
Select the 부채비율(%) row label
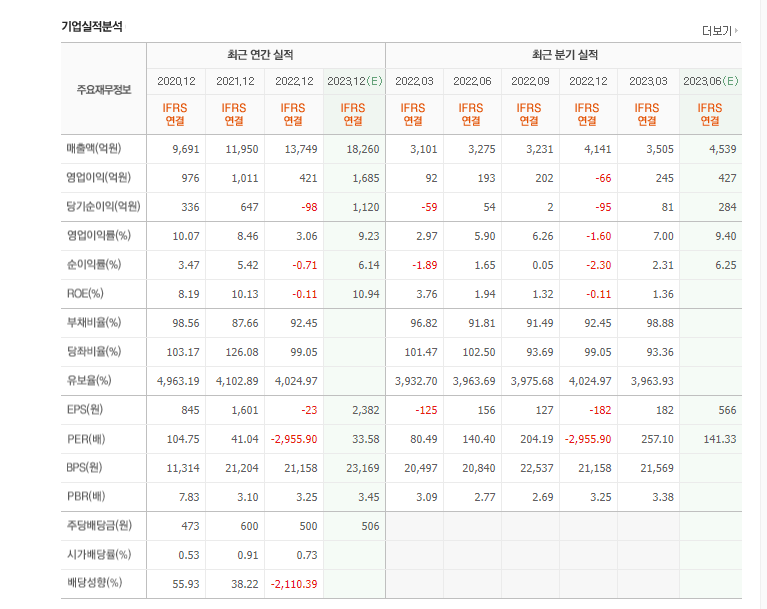94,322
